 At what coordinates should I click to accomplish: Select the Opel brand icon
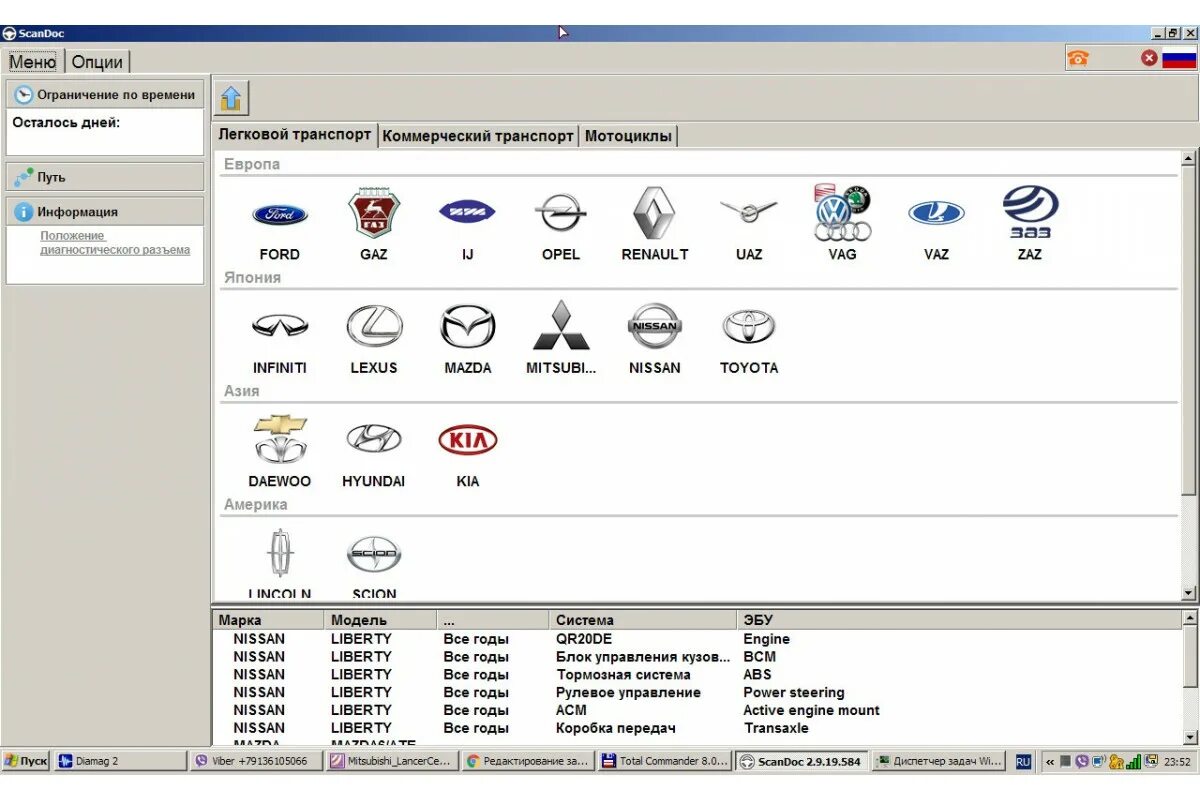[x=561, y=213]
